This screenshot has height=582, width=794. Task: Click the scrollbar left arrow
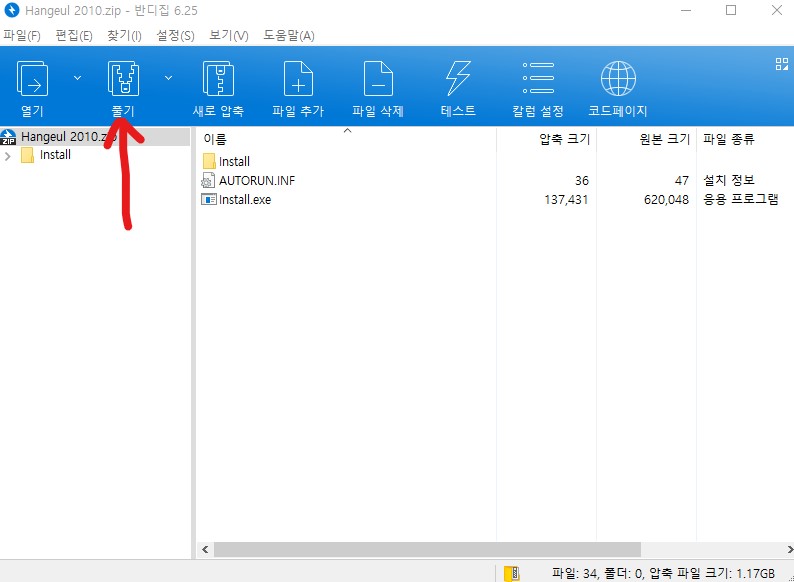click(205, 550)
